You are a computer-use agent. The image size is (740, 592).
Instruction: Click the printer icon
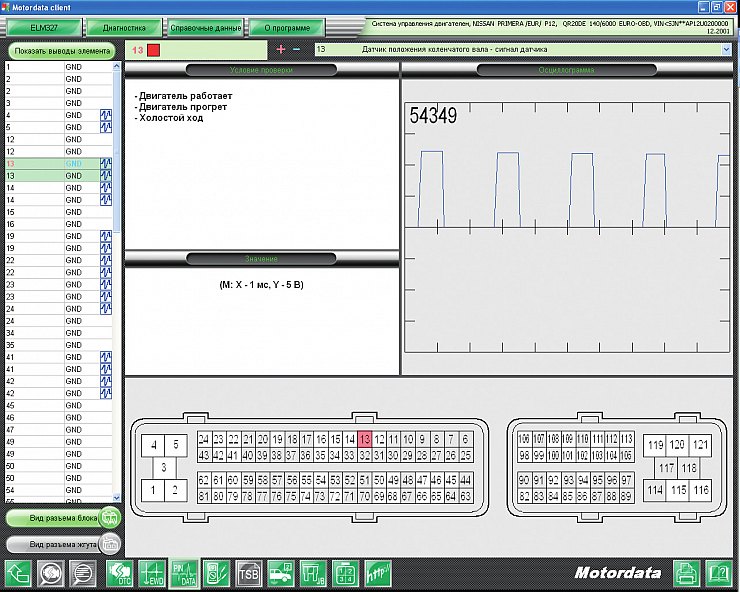tap(686, 574)
